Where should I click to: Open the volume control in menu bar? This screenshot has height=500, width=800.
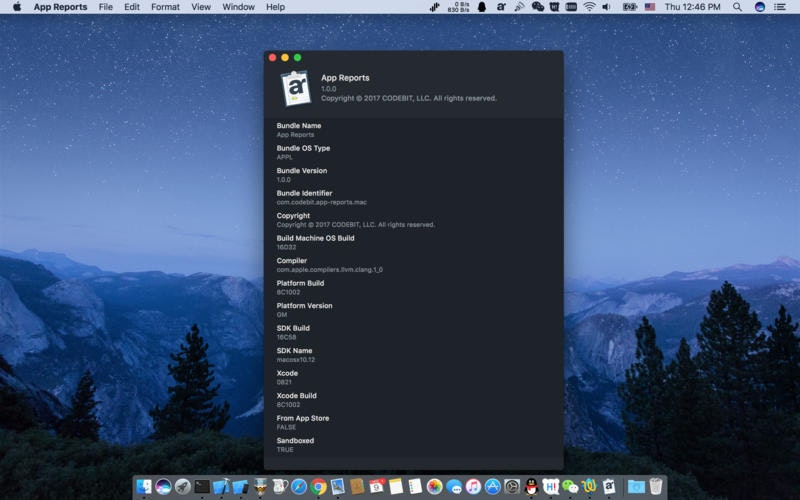tap(607, 7)
